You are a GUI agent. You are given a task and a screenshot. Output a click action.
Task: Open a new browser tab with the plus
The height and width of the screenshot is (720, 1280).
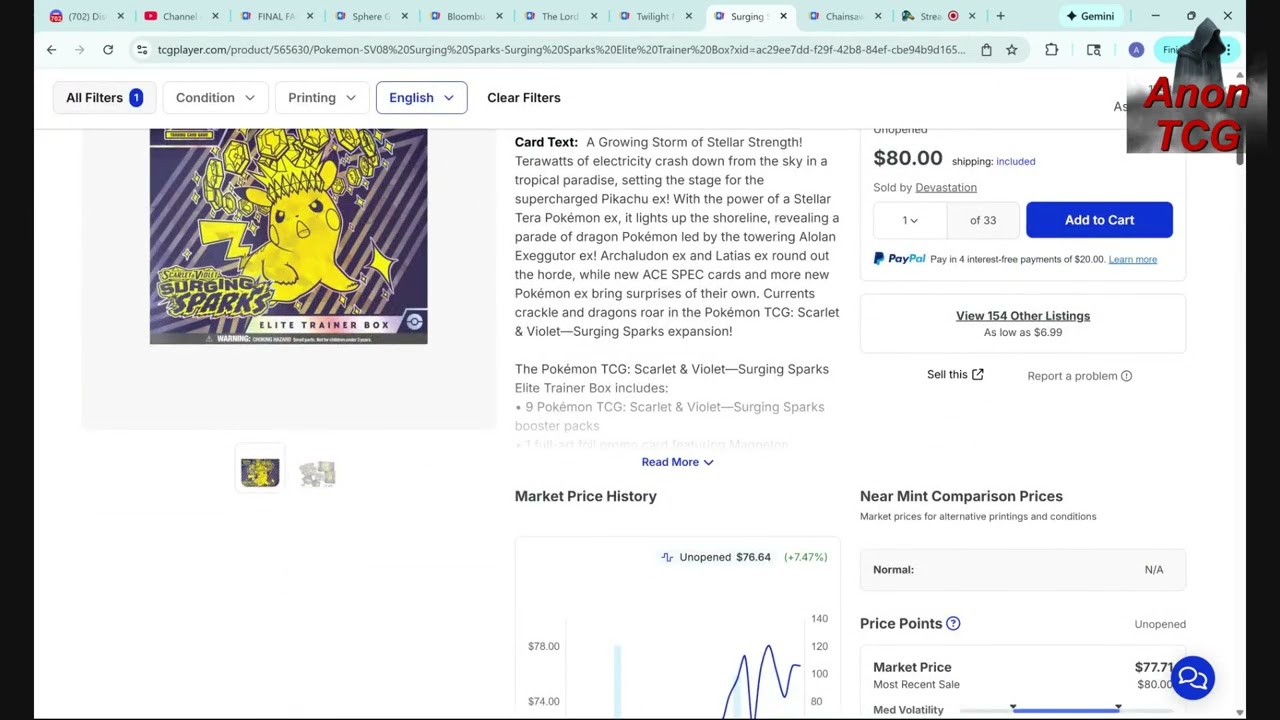1000,16
